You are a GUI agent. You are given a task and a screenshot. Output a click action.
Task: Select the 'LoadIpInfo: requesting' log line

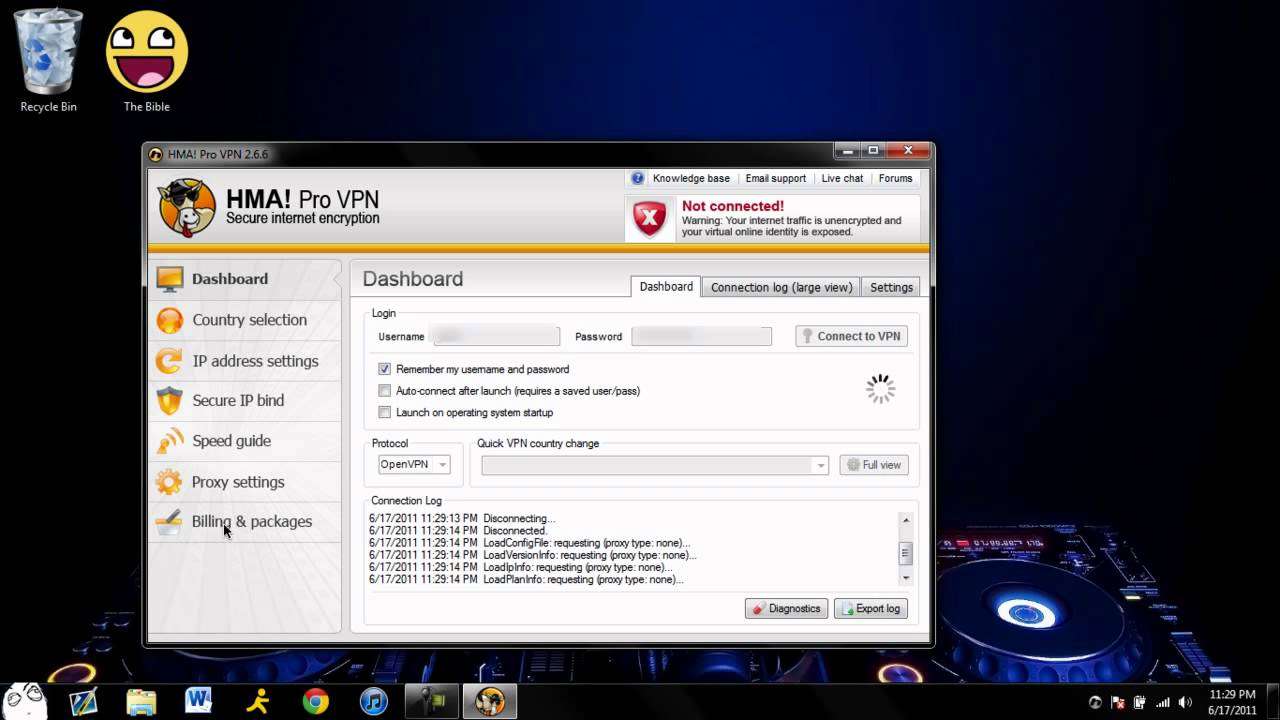tap(520, 567)
